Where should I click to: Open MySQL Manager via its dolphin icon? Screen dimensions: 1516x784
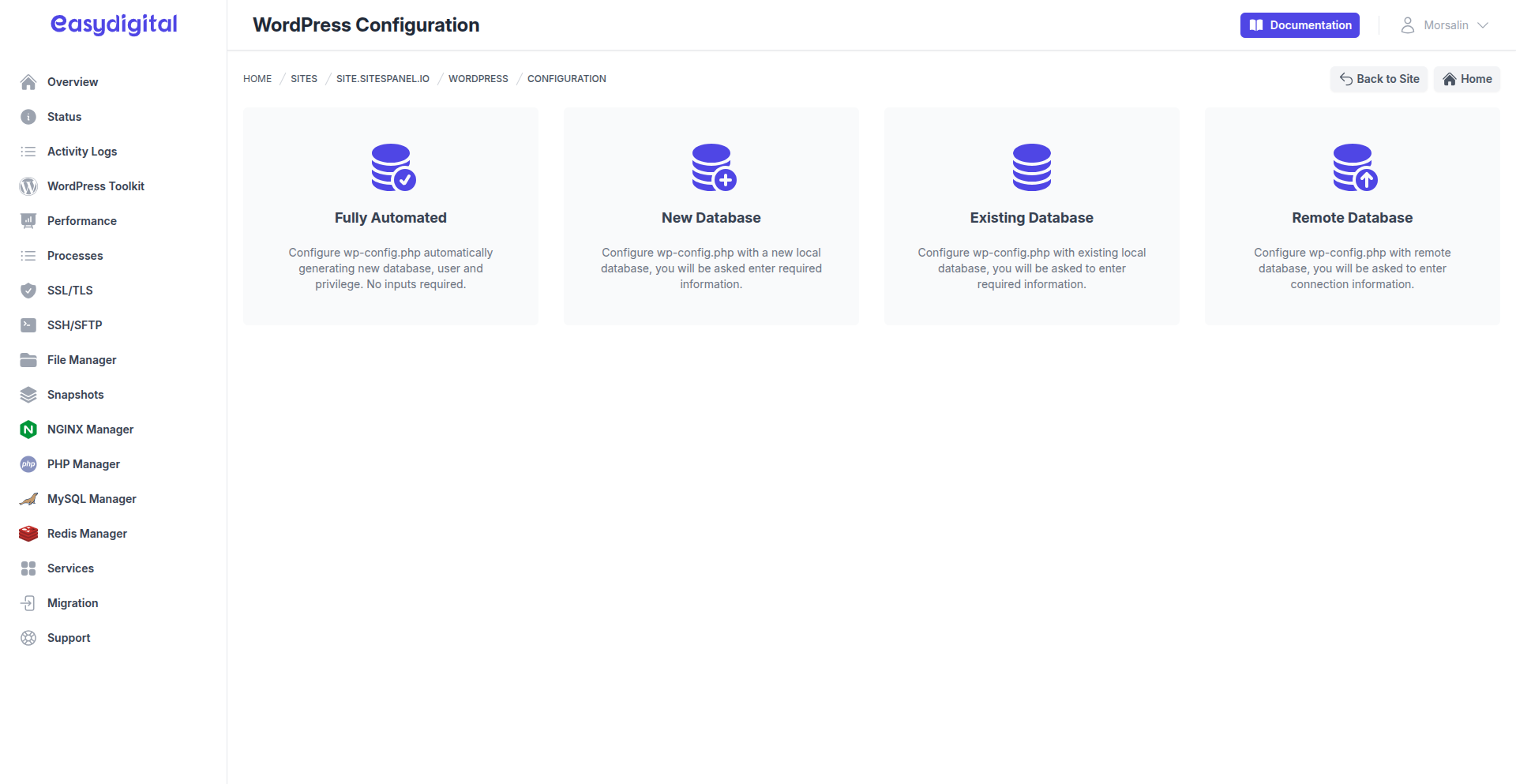(x=28, y=498)
